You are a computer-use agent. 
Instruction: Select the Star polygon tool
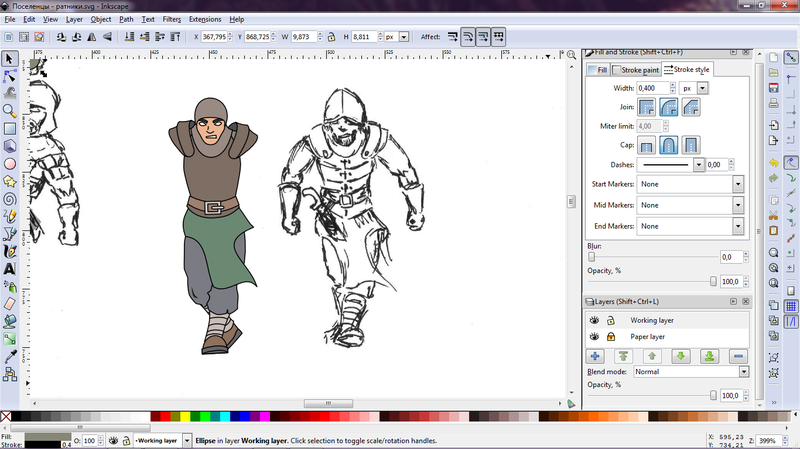(x=10, y=181)
